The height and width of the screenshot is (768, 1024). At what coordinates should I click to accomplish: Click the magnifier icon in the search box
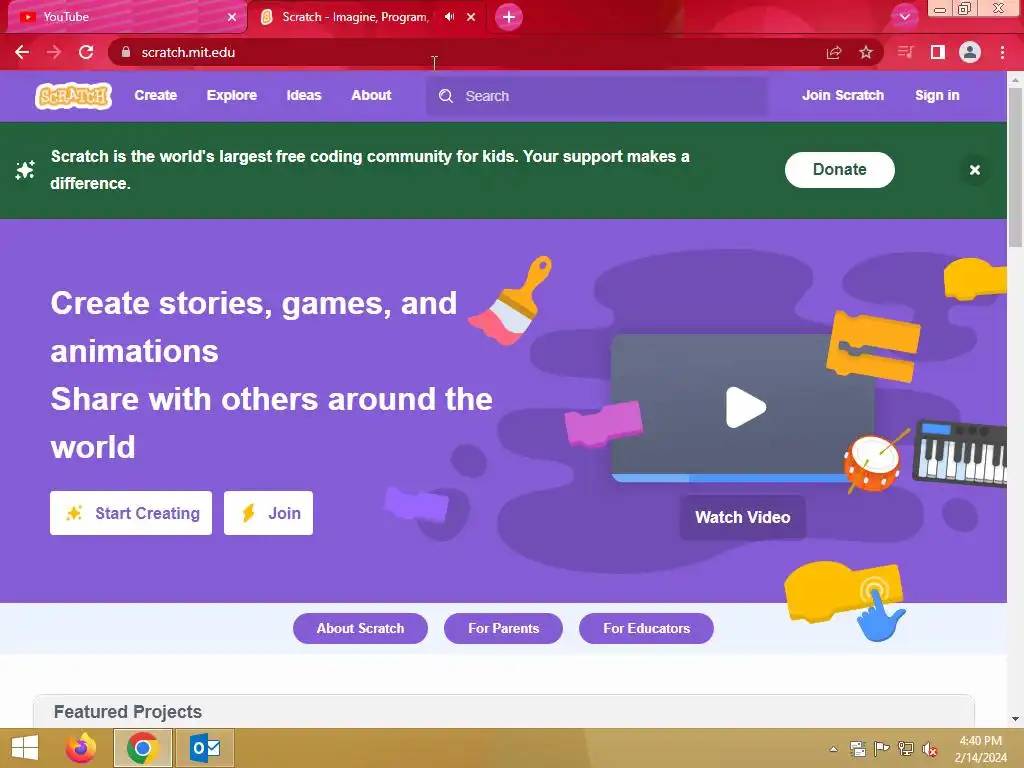point(446,96)
